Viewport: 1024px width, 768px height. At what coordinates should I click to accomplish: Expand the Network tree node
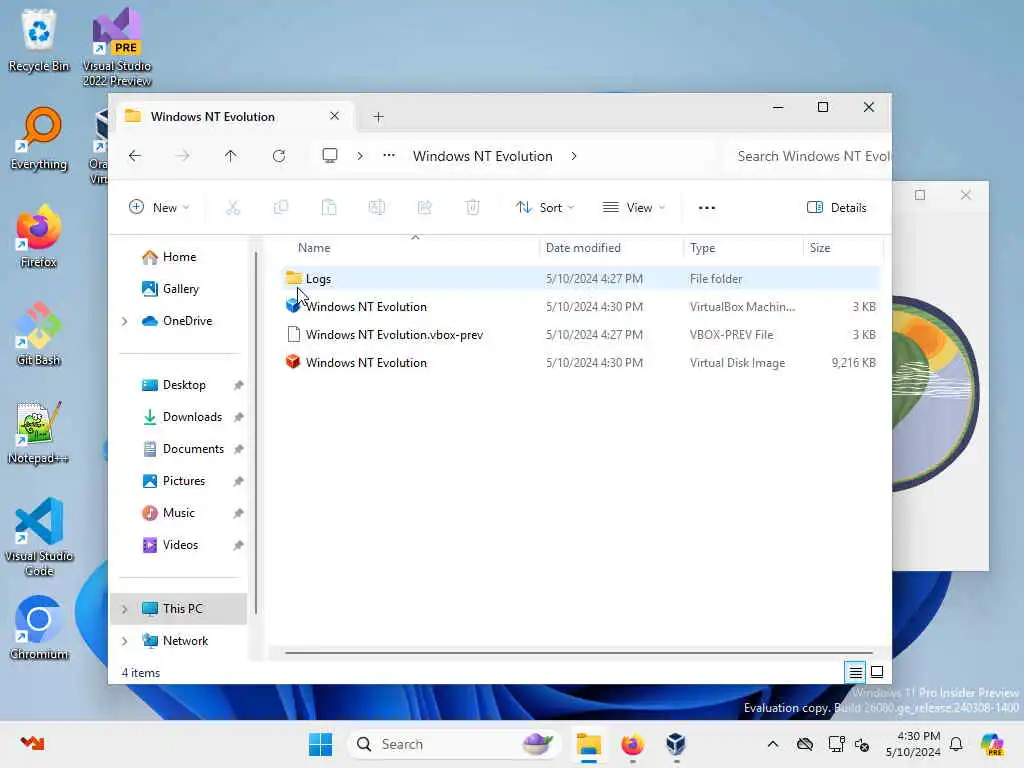(125, 641)
